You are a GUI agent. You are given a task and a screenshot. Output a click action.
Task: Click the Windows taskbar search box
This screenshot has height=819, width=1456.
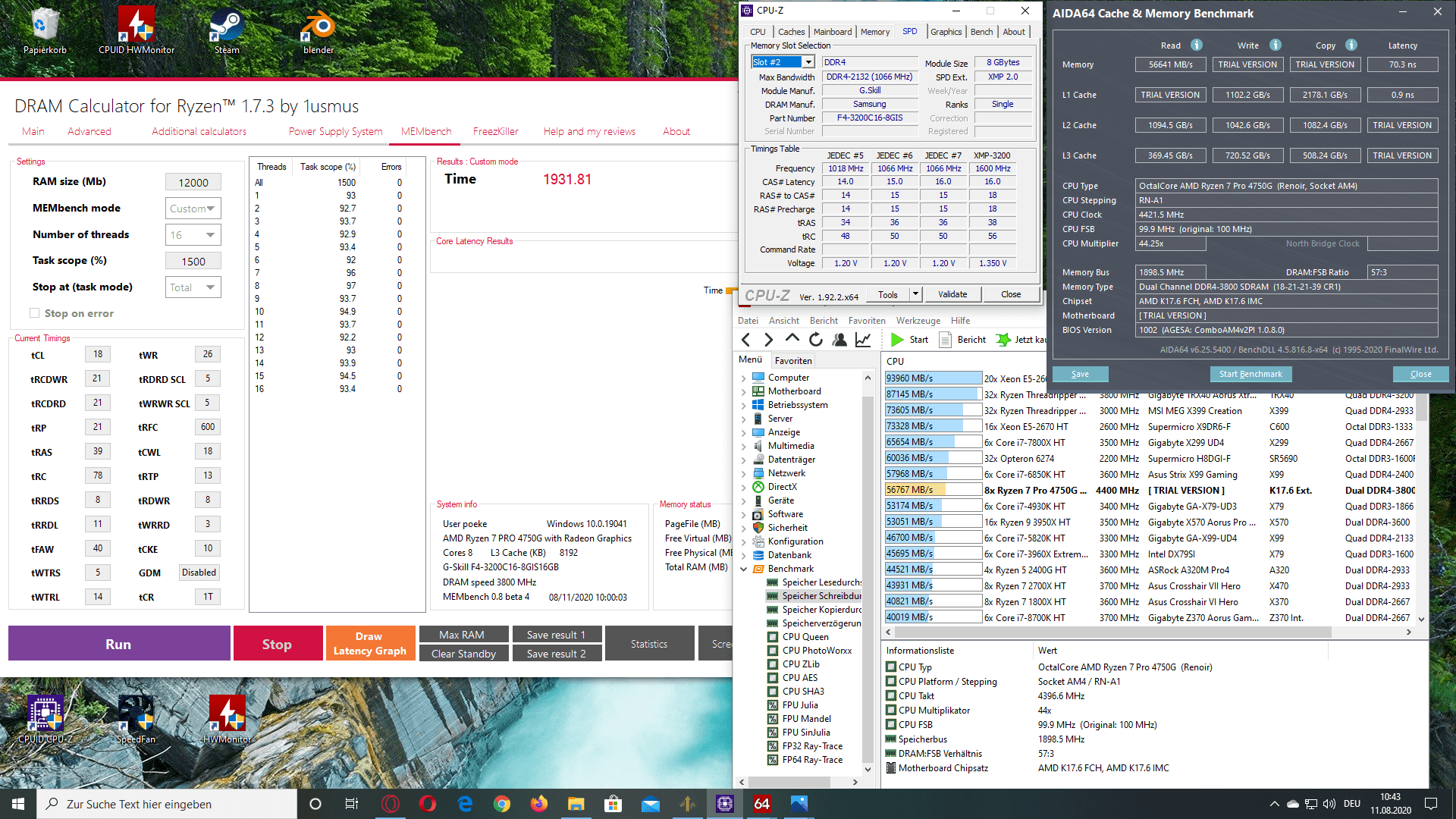[x=167, y=804]
